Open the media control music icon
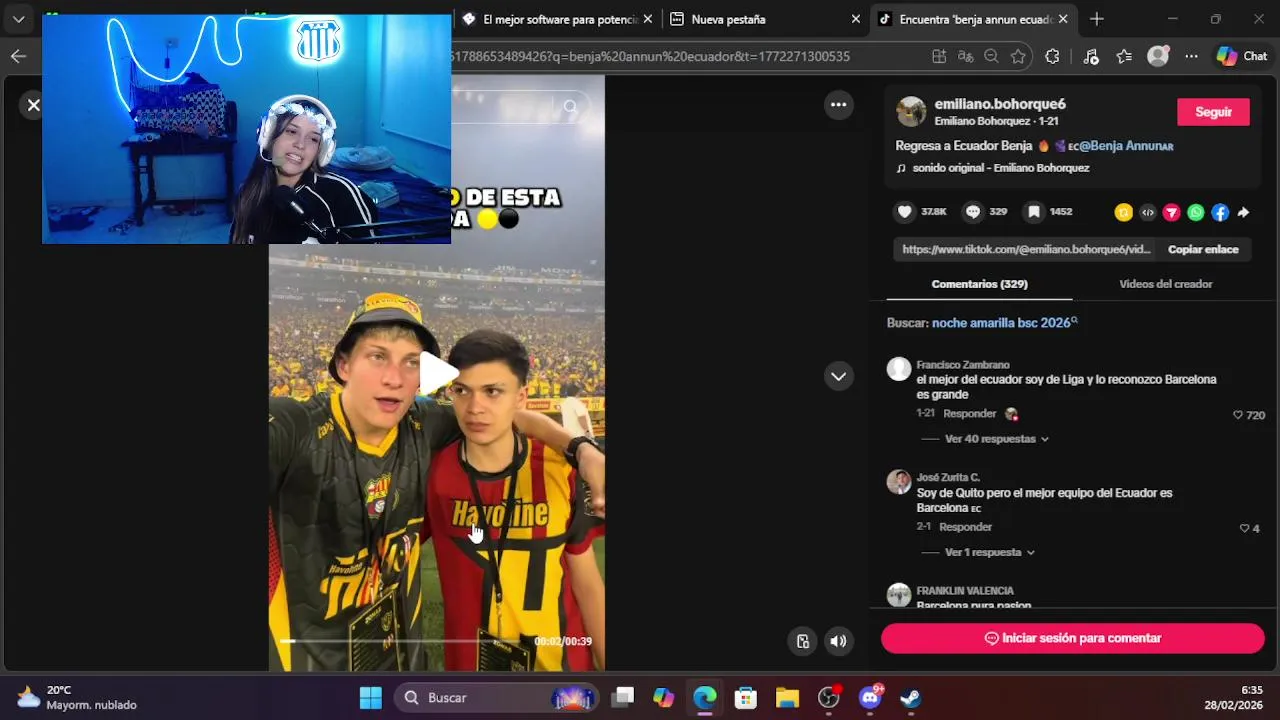The height and width of the screenshot is (720, 1280). click(1091, 56)
